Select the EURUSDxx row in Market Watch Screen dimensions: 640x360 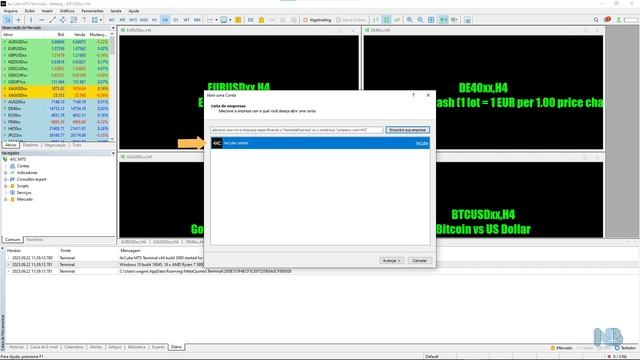point(56,49)
